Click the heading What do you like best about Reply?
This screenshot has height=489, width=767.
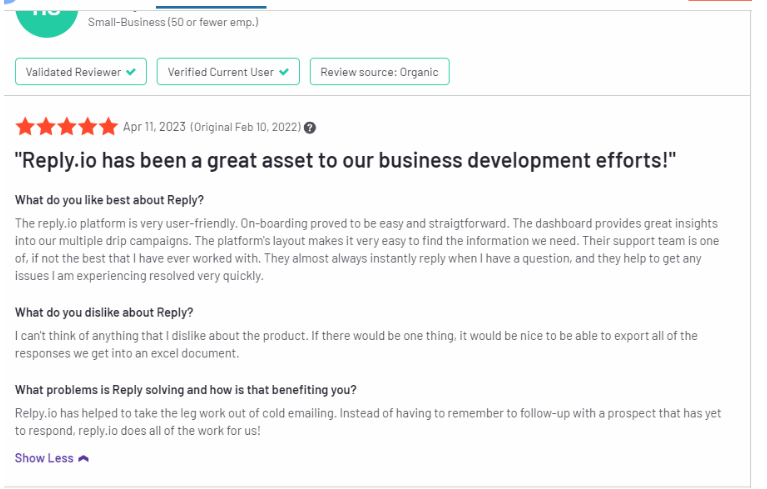coord(109,200)
